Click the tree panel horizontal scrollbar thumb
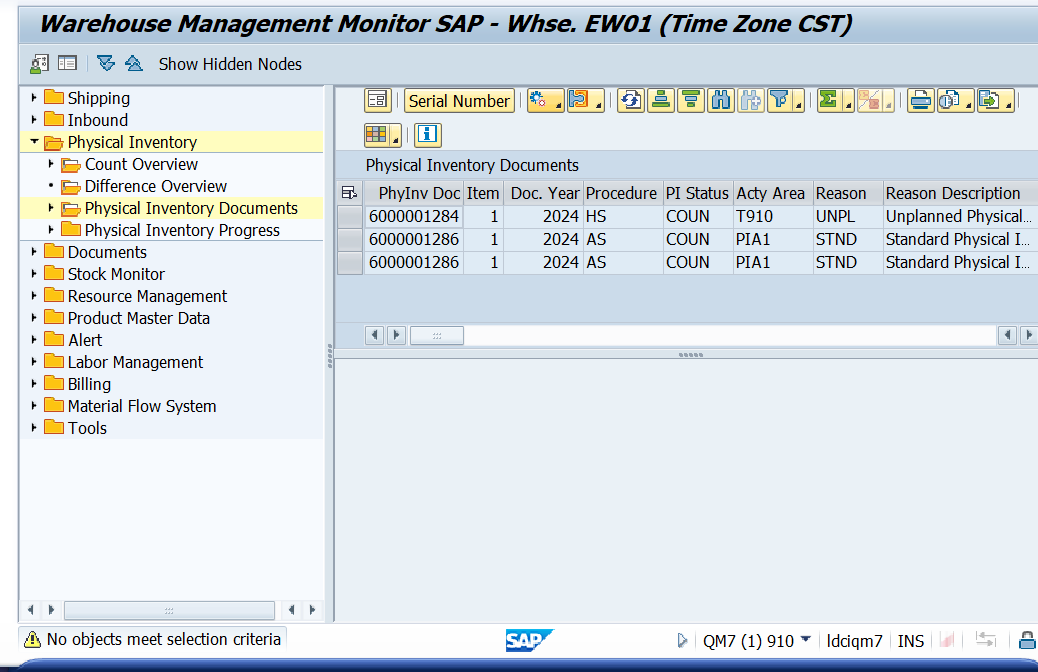Viewport: 1038px width, 672px height. [169, 610]
